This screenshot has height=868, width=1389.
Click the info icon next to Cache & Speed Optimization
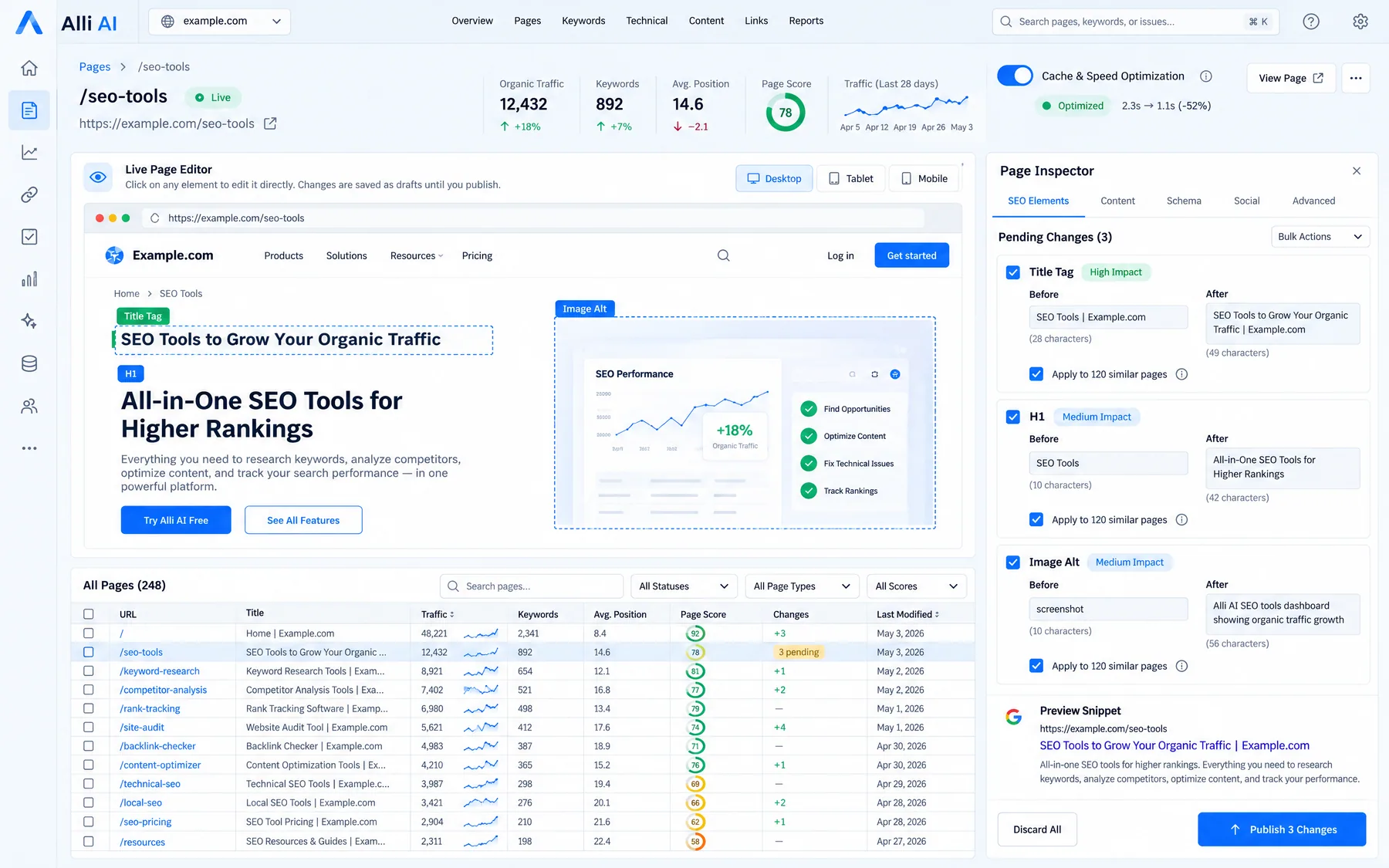tap(1206, 76)
